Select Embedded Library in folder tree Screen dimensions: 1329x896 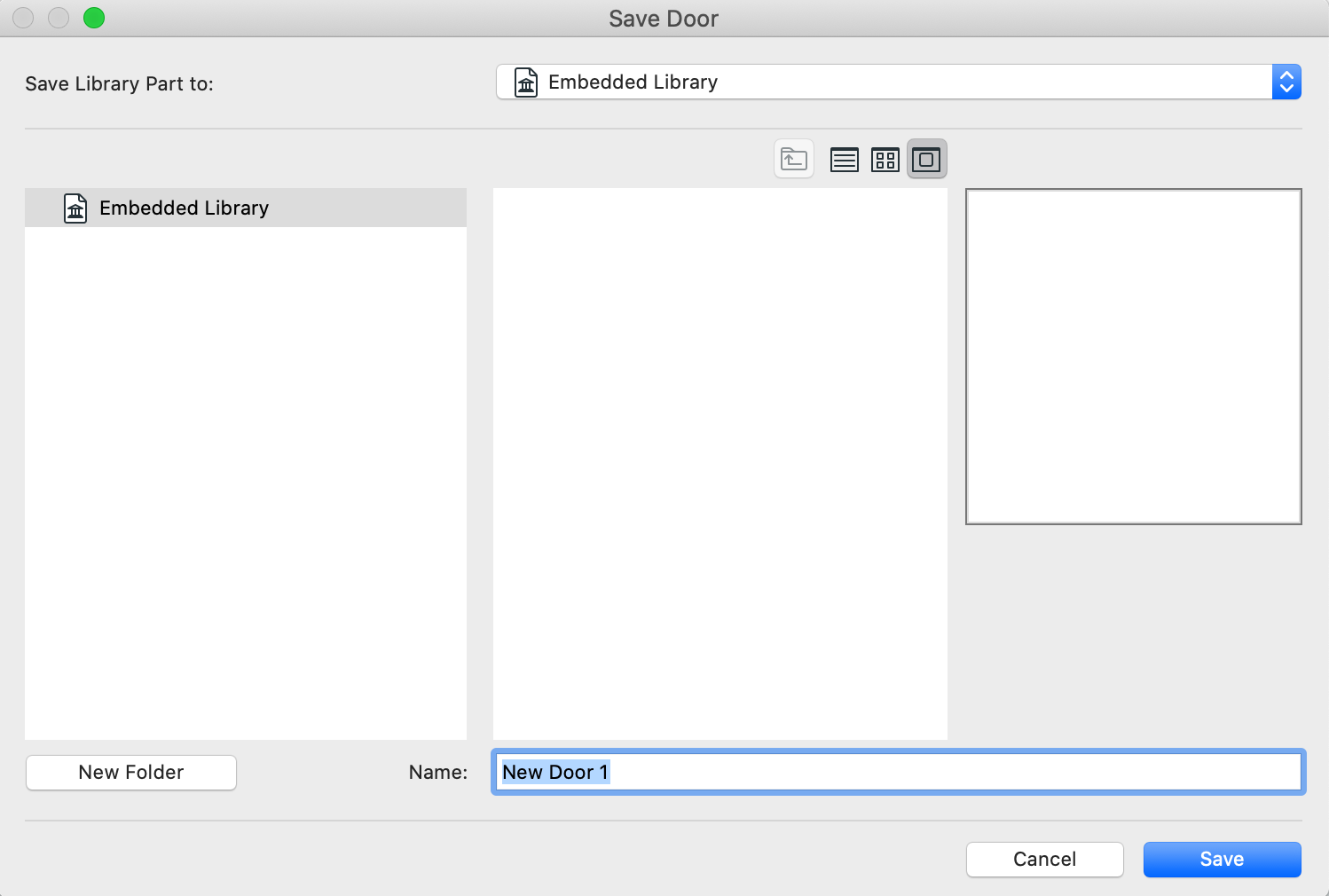pos(246,208)
